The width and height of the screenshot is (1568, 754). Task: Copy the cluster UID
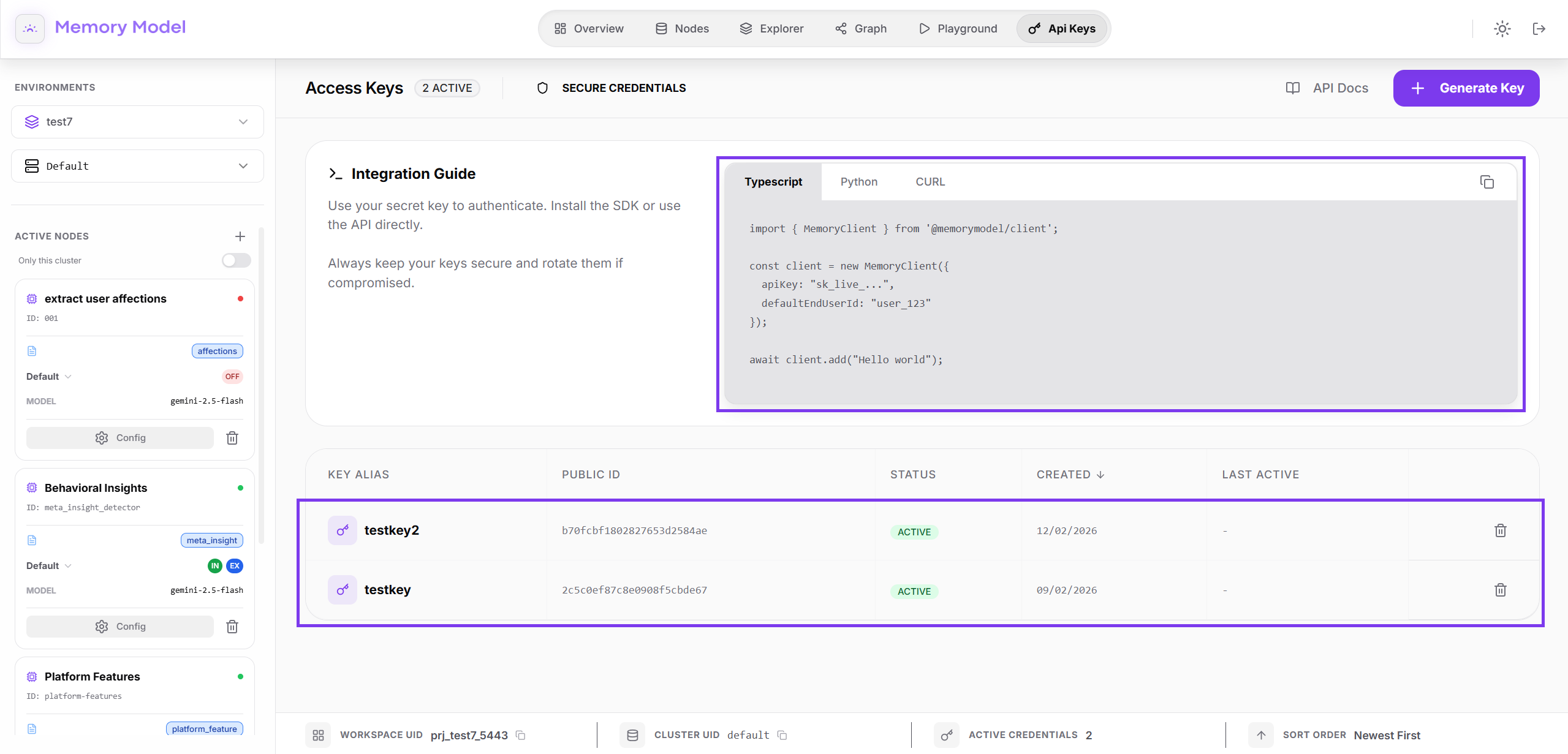click(x=782, y=735)
